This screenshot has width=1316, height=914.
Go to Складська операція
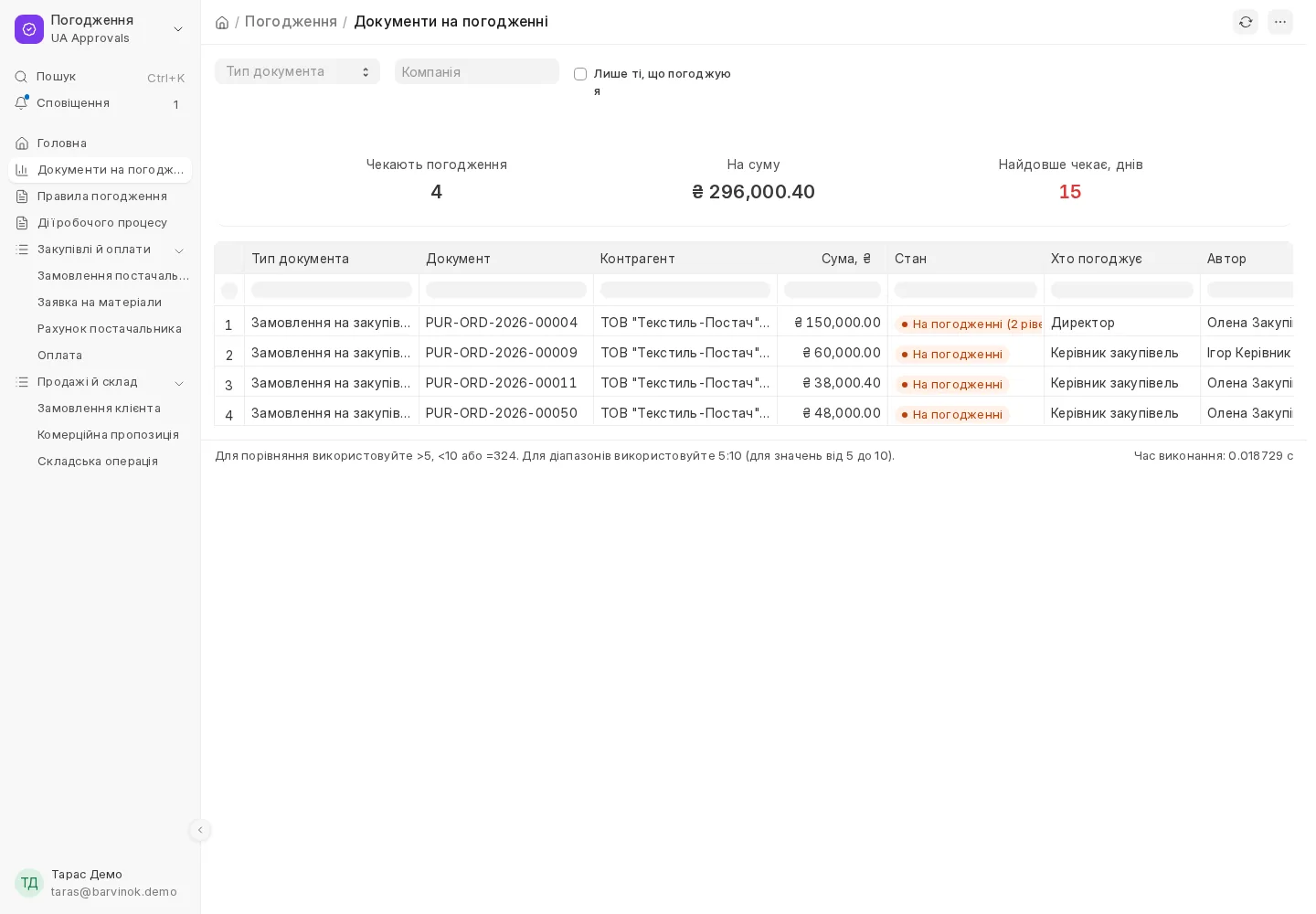tap(98, 462)
